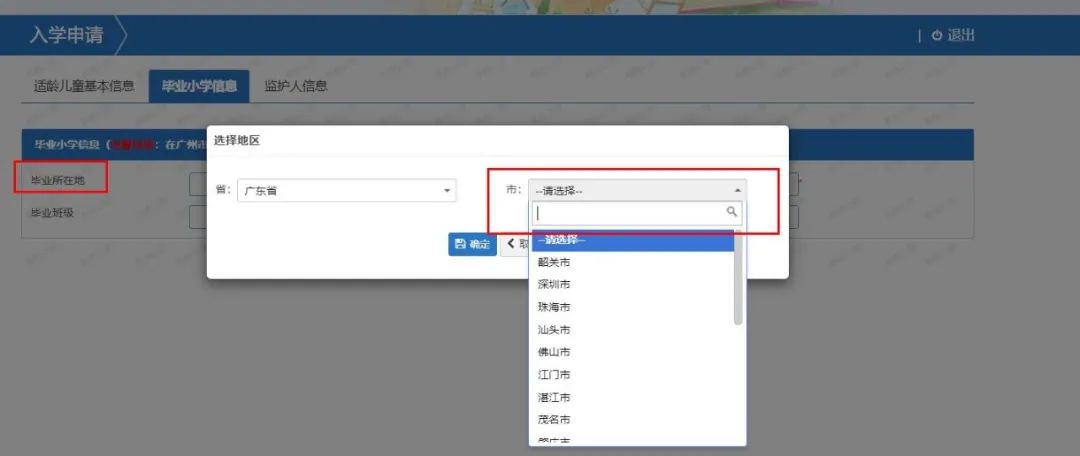The height and width of the screenshot is (456, 1080).
Task: Open the 省 province dropdown showing 广东省
Action: (x=346, y=190)
